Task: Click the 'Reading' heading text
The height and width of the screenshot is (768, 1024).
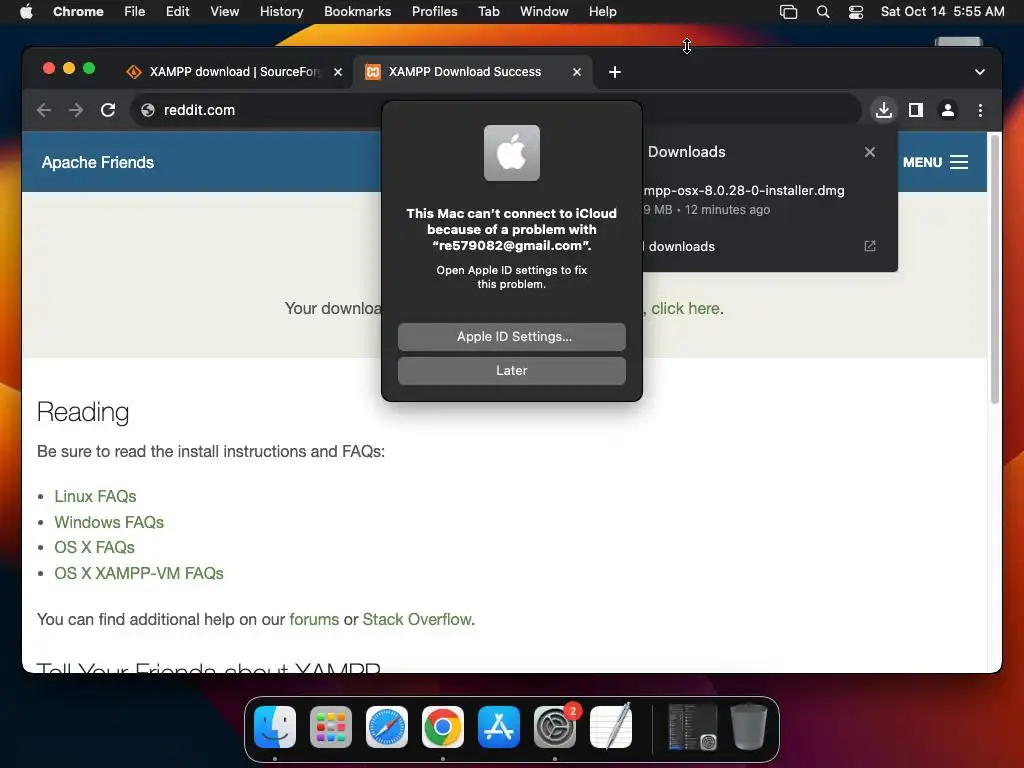Action: (83, 412)
